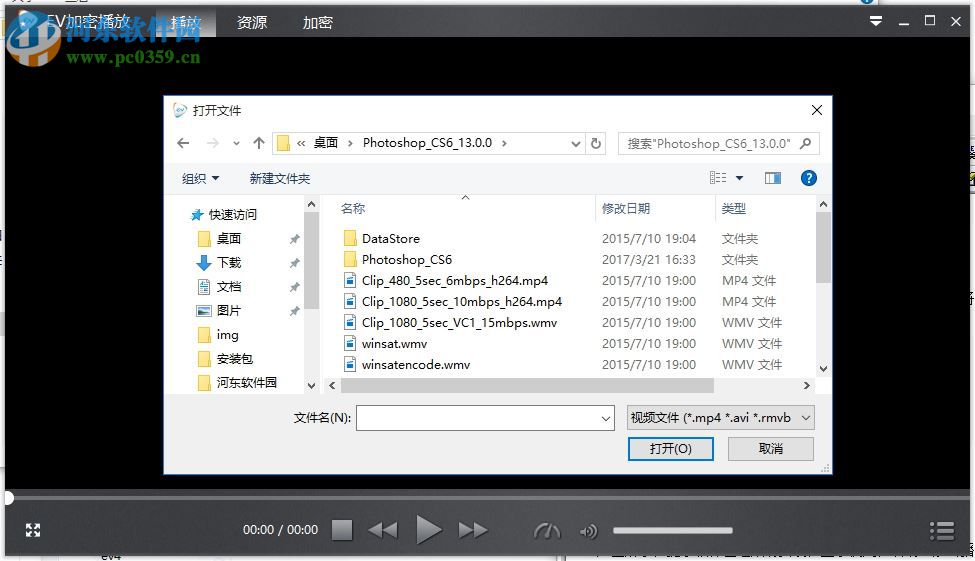Select winsat.wmv file

pyautogui.click(x=394, y=343)
